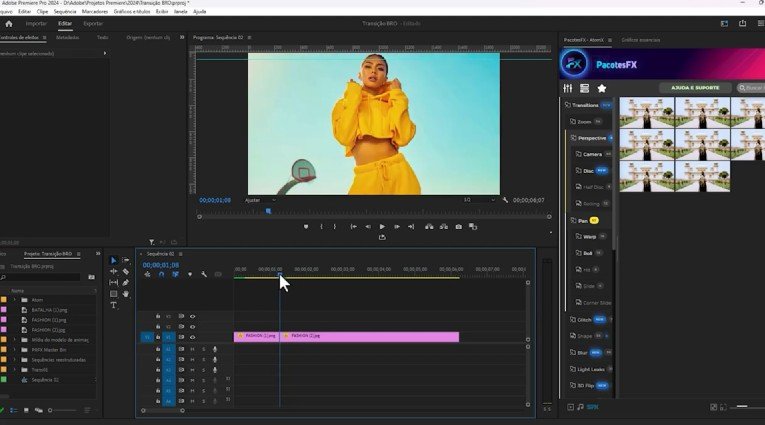
Task: Click the PacotesFX sliders settings icon
Action: click(568, 88)
